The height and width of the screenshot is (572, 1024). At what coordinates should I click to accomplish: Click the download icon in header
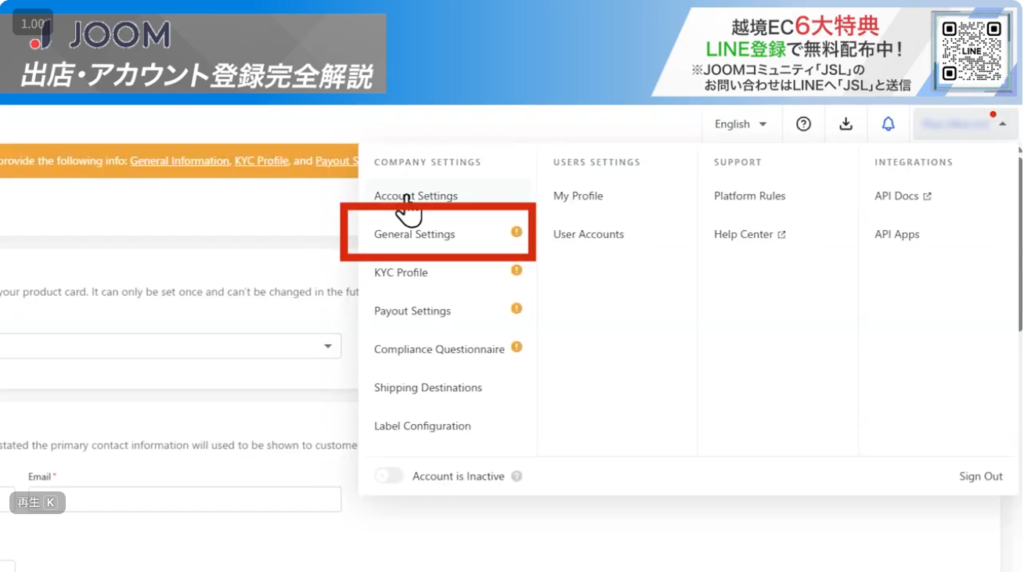coord(846,124)
